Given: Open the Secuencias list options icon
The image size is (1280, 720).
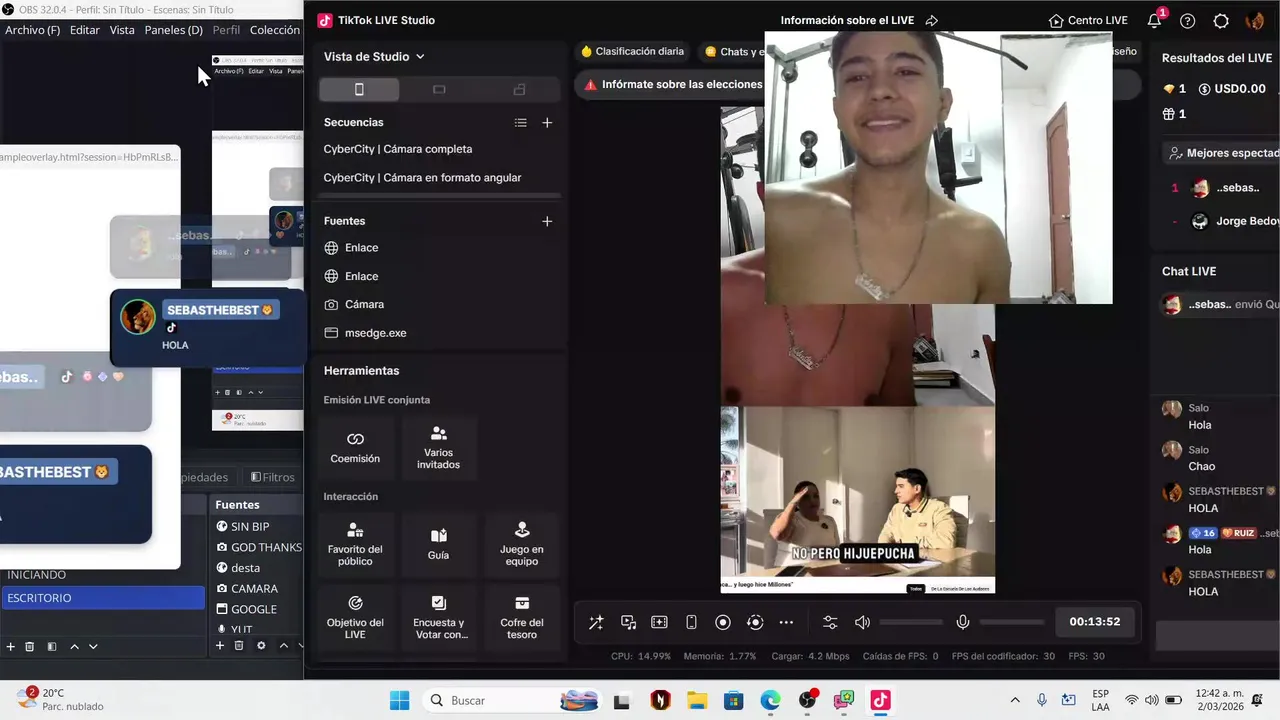Looking at the screenshot, I should point(520,123).
